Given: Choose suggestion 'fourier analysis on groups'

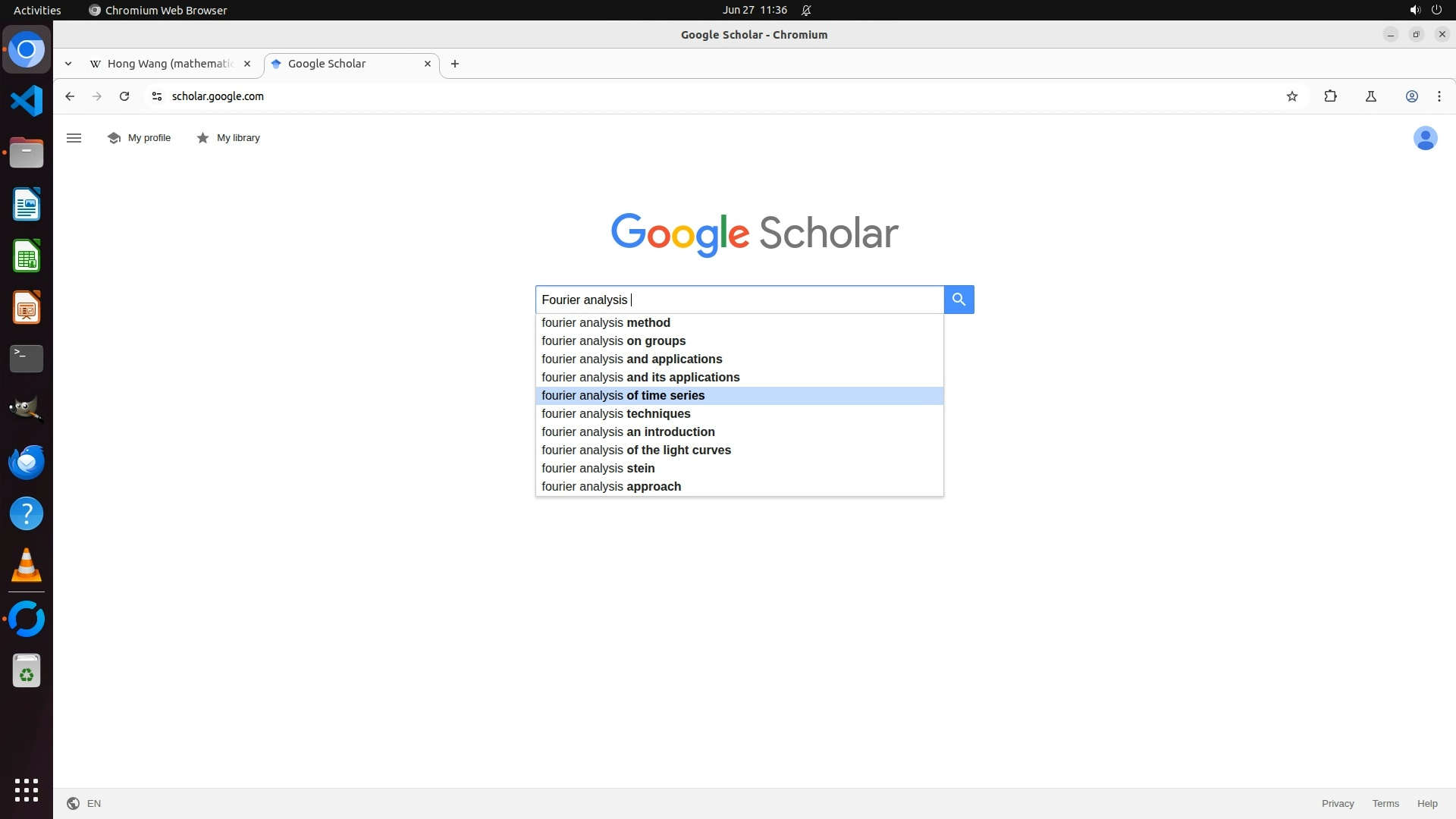Looking at the screenshot, I should tap(613, 341).
